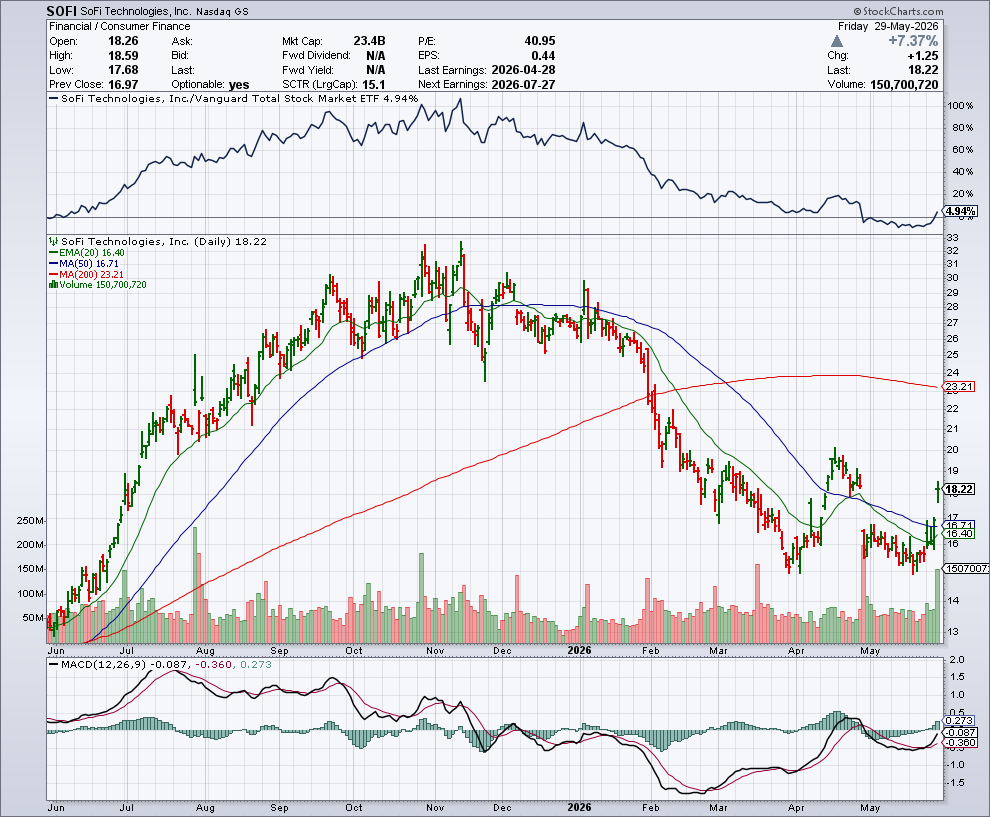This screenshot has width=990, height=817.
Task: Click the 18.22 last price tag
Action: (x=960, y=489)
